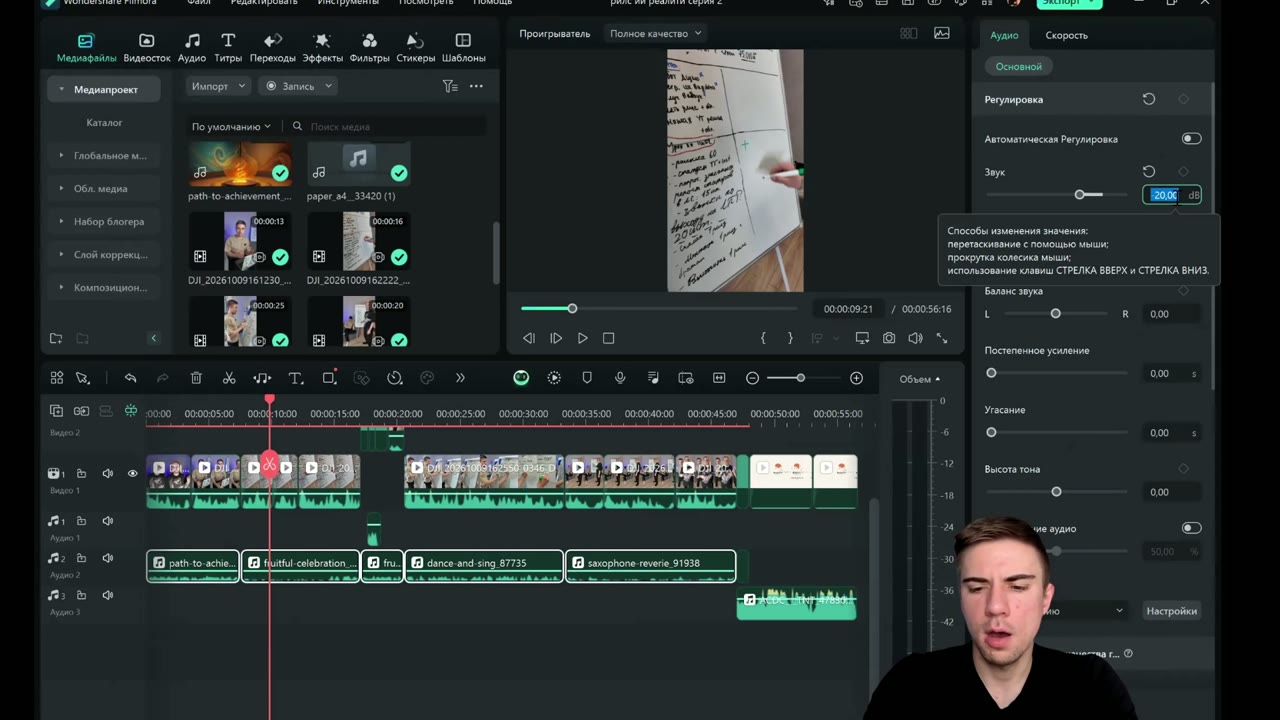
Task: Open the Видеосток tab
Action: tap(147, 47)
